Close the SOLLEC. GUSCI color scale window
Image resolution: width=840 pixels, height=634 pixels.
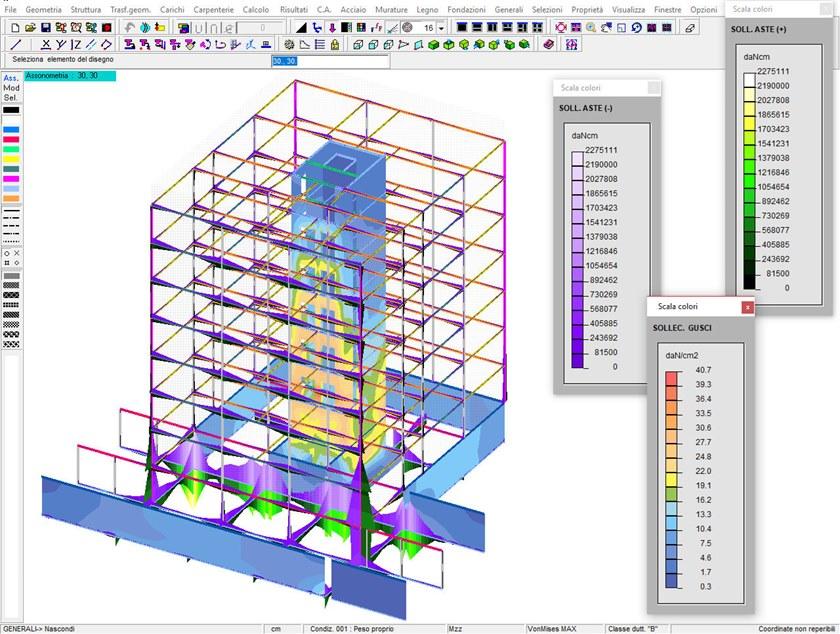tap(747, 308)
